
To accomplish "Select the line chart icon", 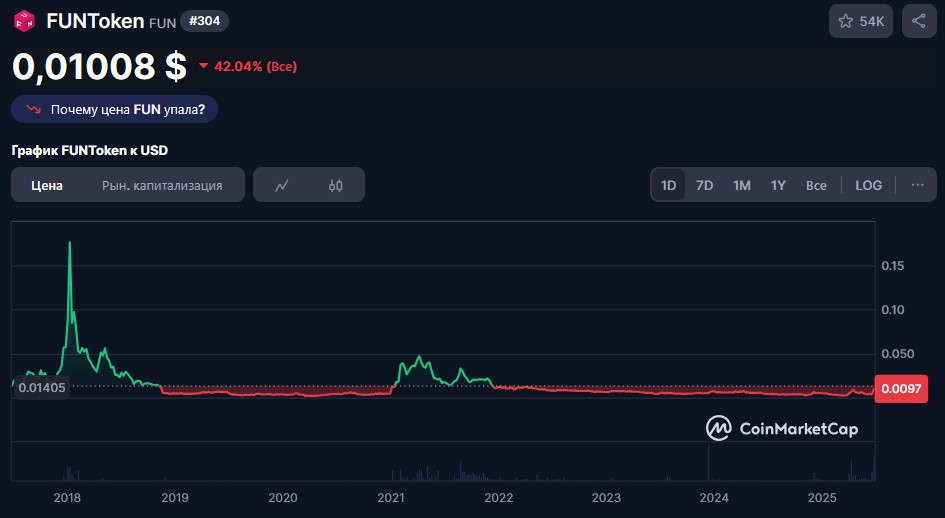I will [281, 185].
